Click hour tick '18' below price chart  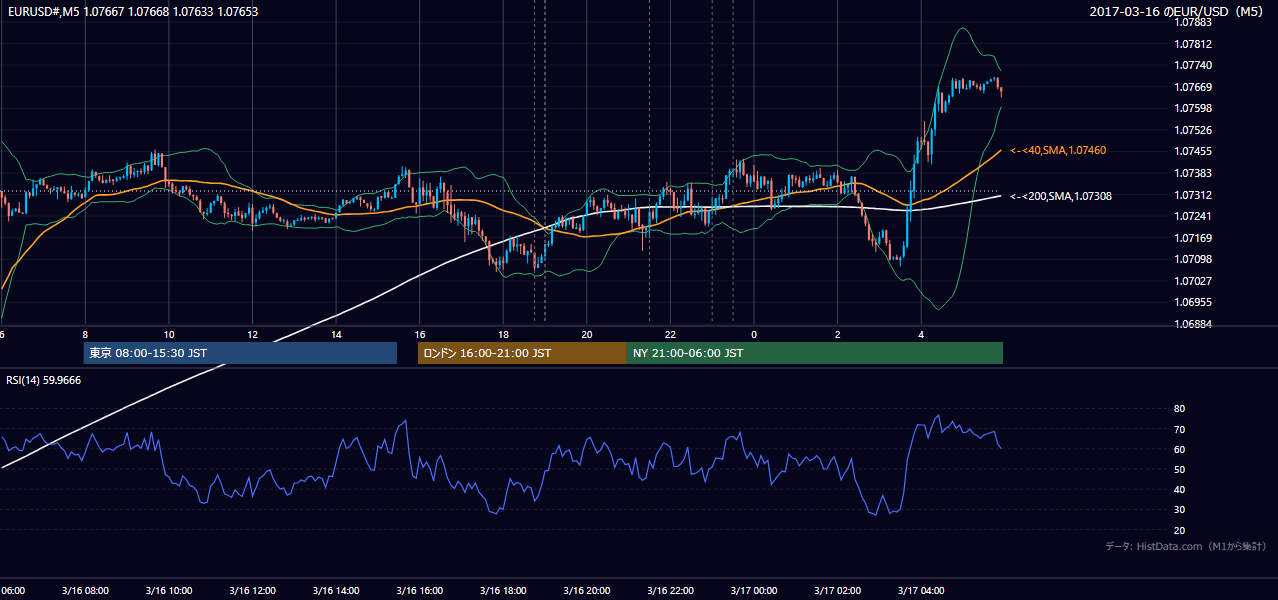pyautogui.click(x=503, y=334)
